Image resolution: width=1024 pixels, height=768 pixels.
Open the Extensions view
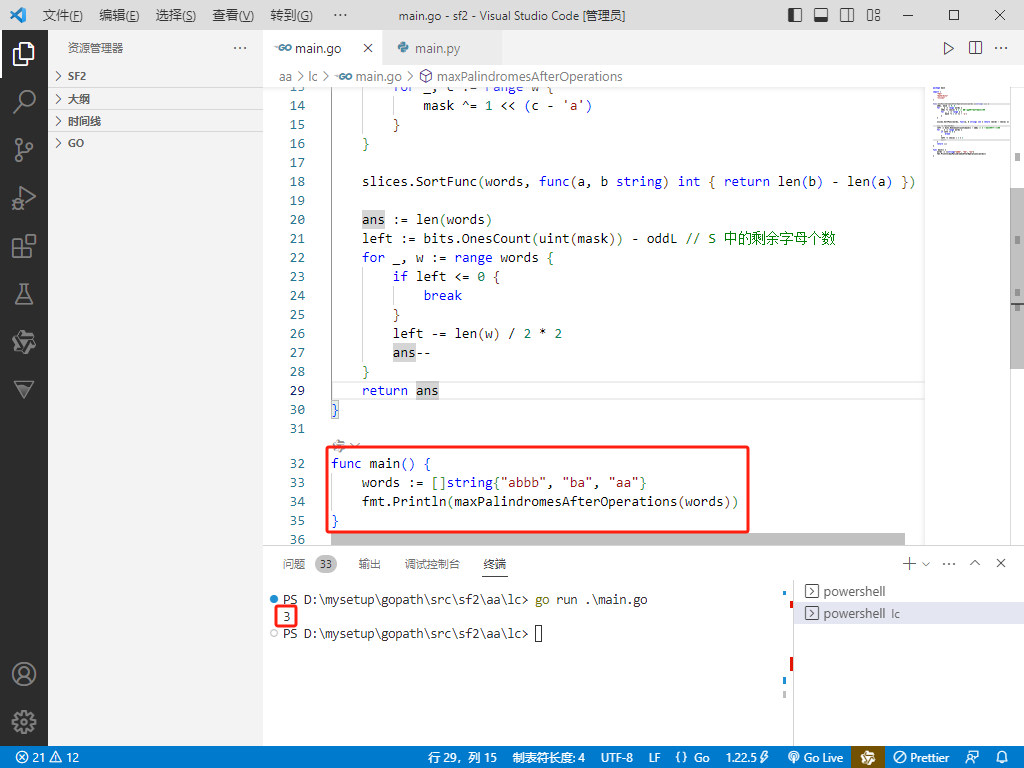pos(24,246)
